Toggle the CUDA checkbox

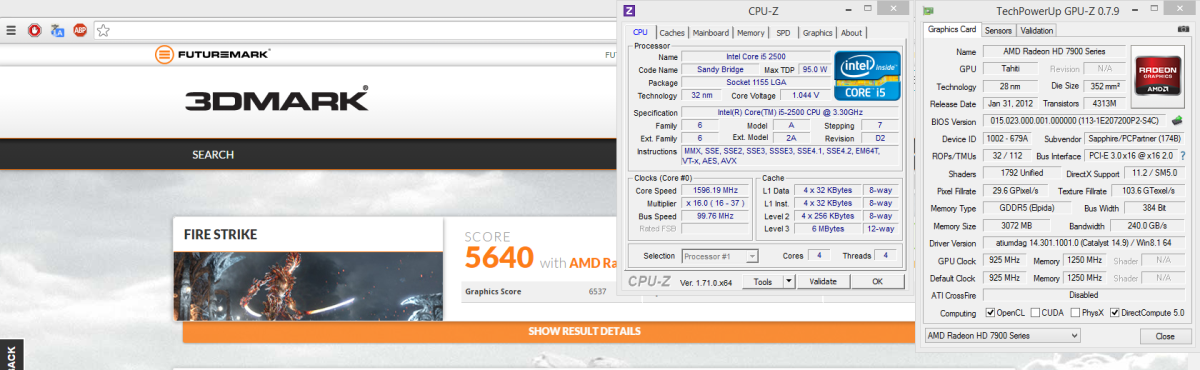tap(1036, 313)
